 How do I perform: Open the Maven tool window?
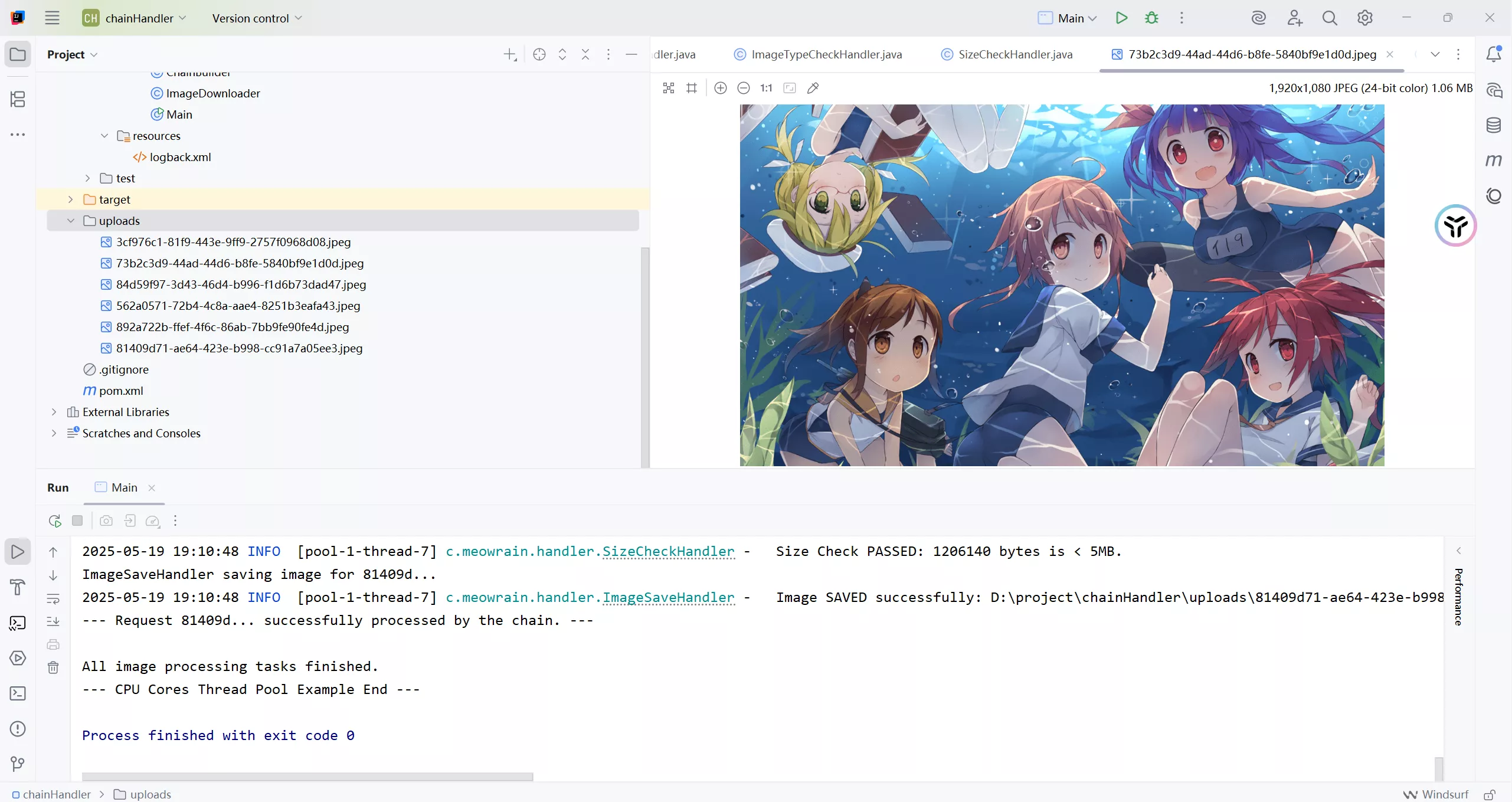(x=1493, y=161)
